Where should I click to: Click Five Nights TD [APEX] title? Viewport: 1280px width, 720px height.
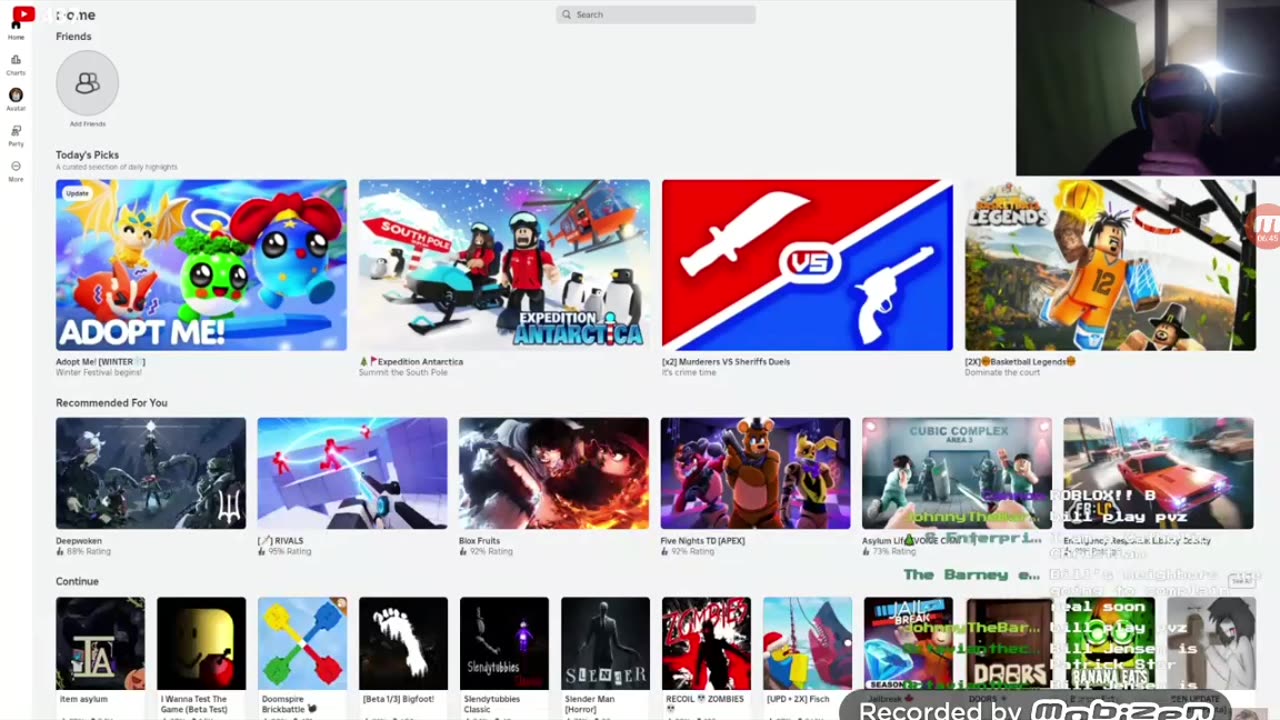pos(703,541)
